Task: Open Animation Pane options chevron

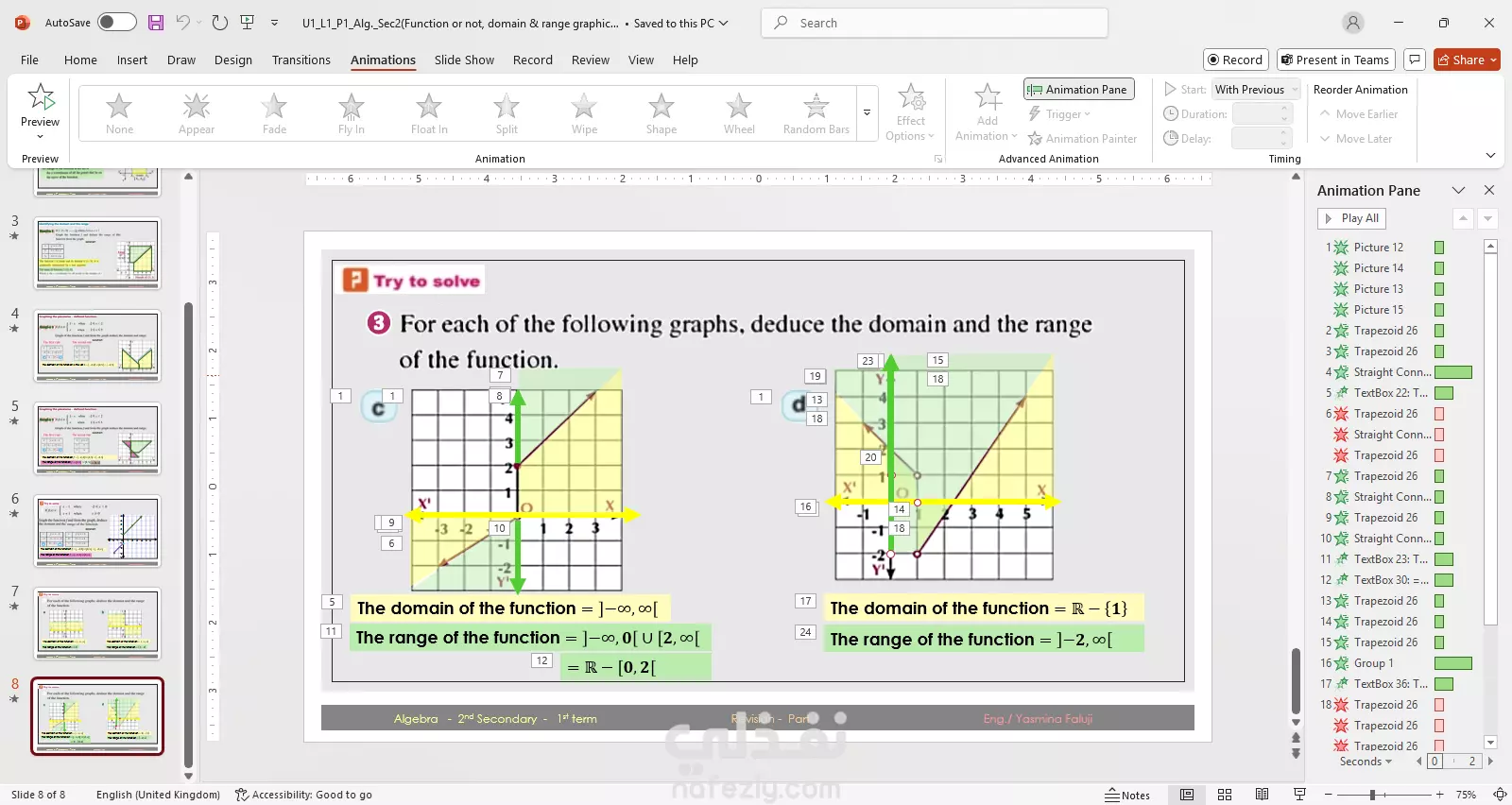Action: click(x=1458, y=190)
